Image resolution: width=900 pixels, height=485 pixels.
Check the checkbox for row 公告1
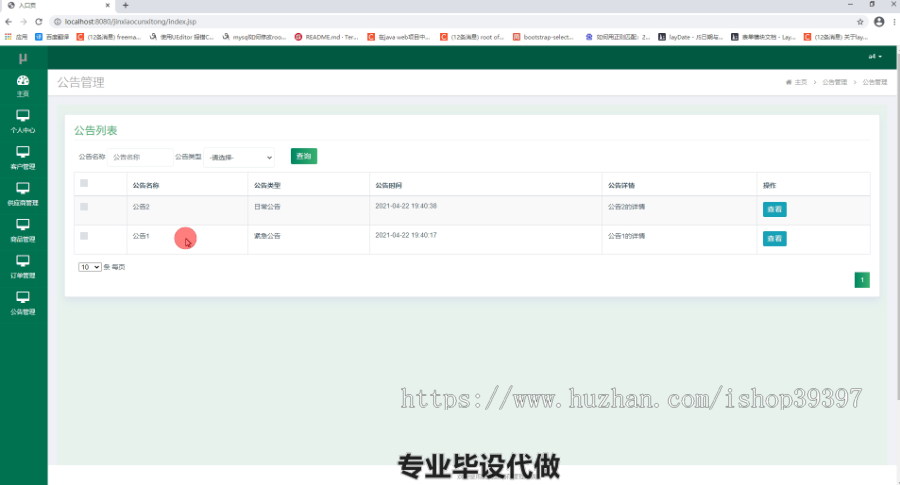(84, 236)
